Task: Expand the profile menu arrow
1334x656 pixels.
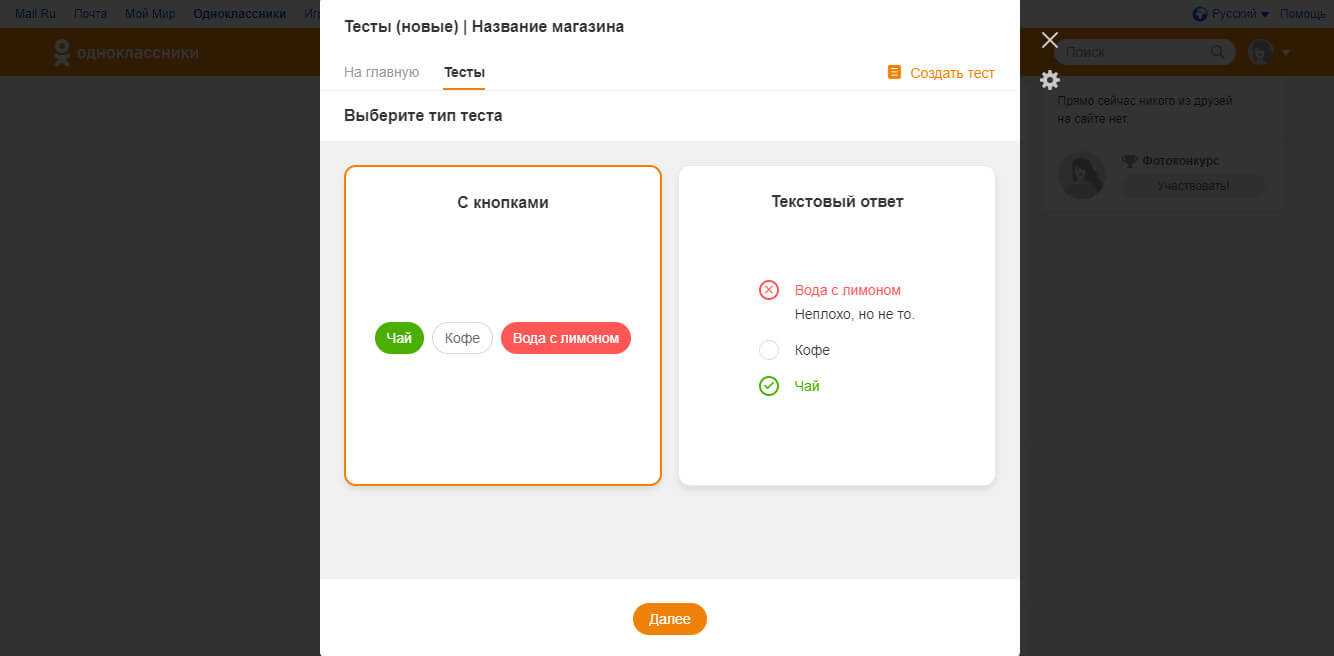Action: pos(1286,52)
